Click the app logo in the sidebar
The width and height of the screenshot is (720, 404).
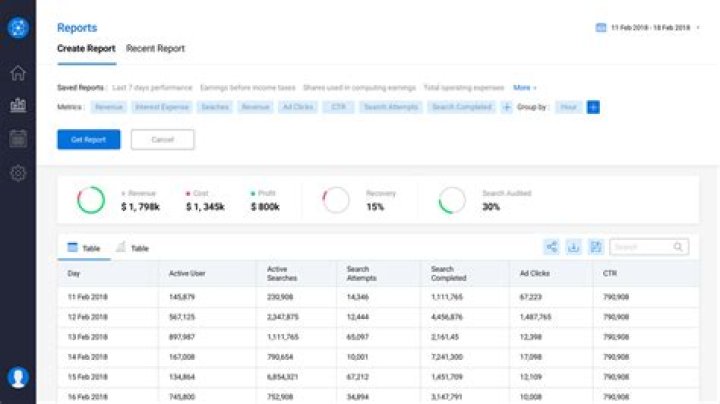pos(17,27)
